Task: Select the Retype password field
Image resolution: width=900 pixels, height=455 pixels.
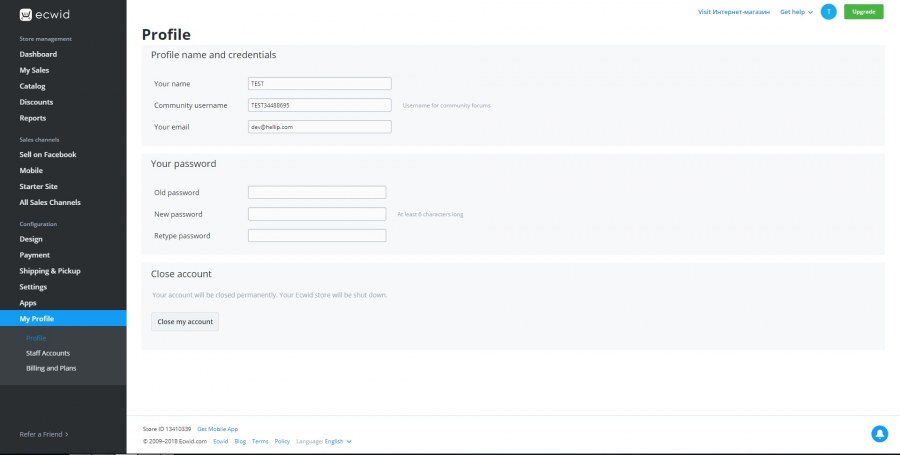Action: click(317, 236)
